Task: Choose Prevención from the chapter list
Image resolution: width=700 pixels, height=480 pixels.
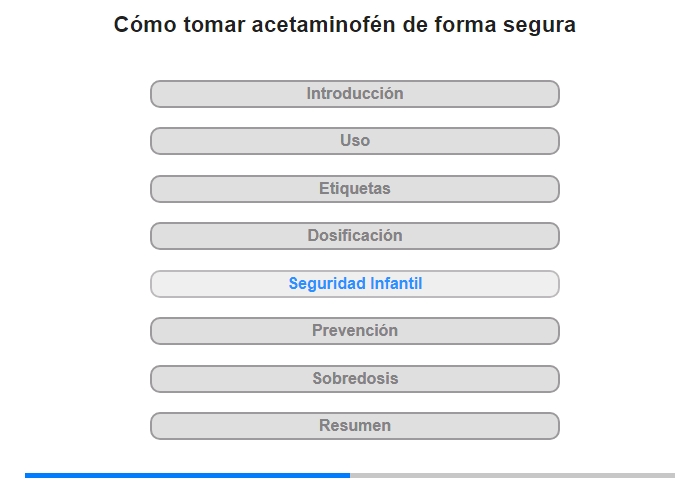Action: point(355,331)
